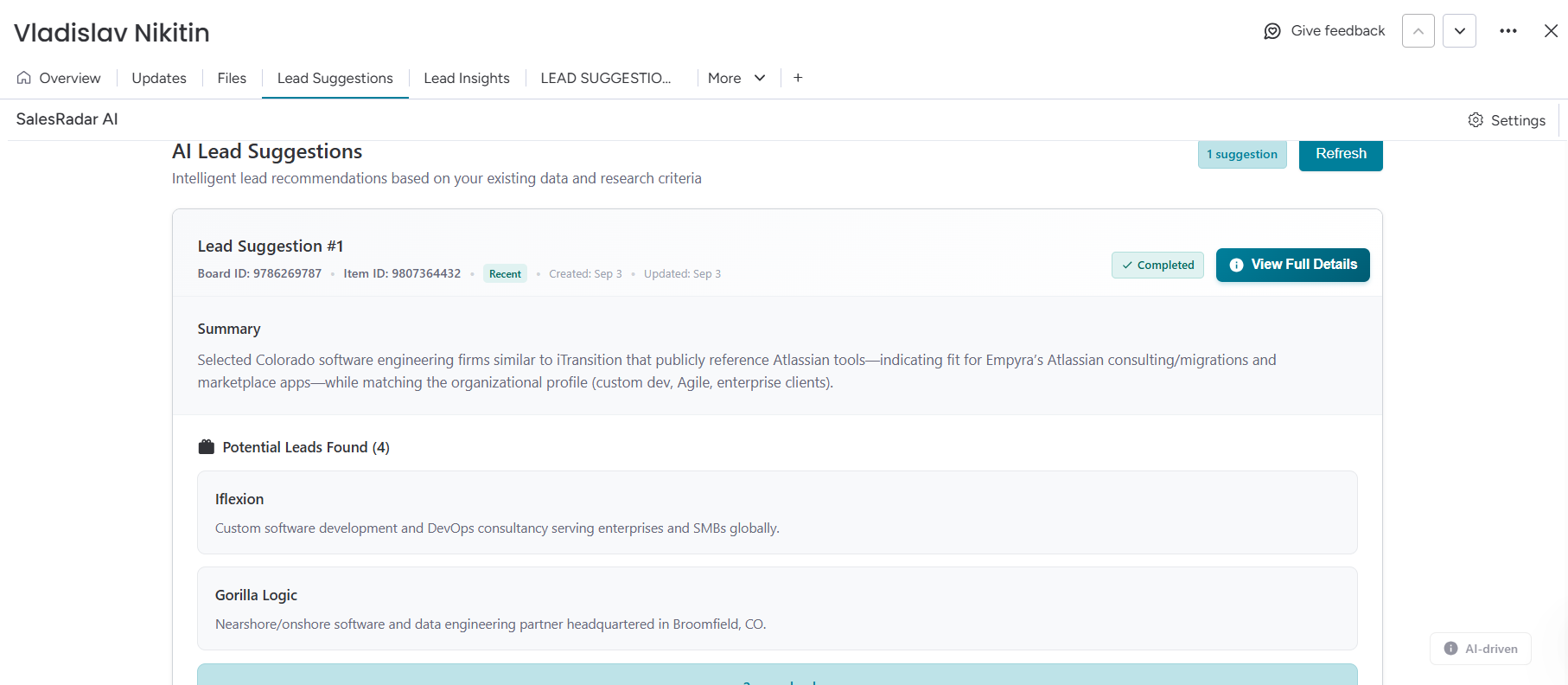Click the Settings gear icon
The height and width of the screenshot is (685, 1568).
tap(1476, 120)
